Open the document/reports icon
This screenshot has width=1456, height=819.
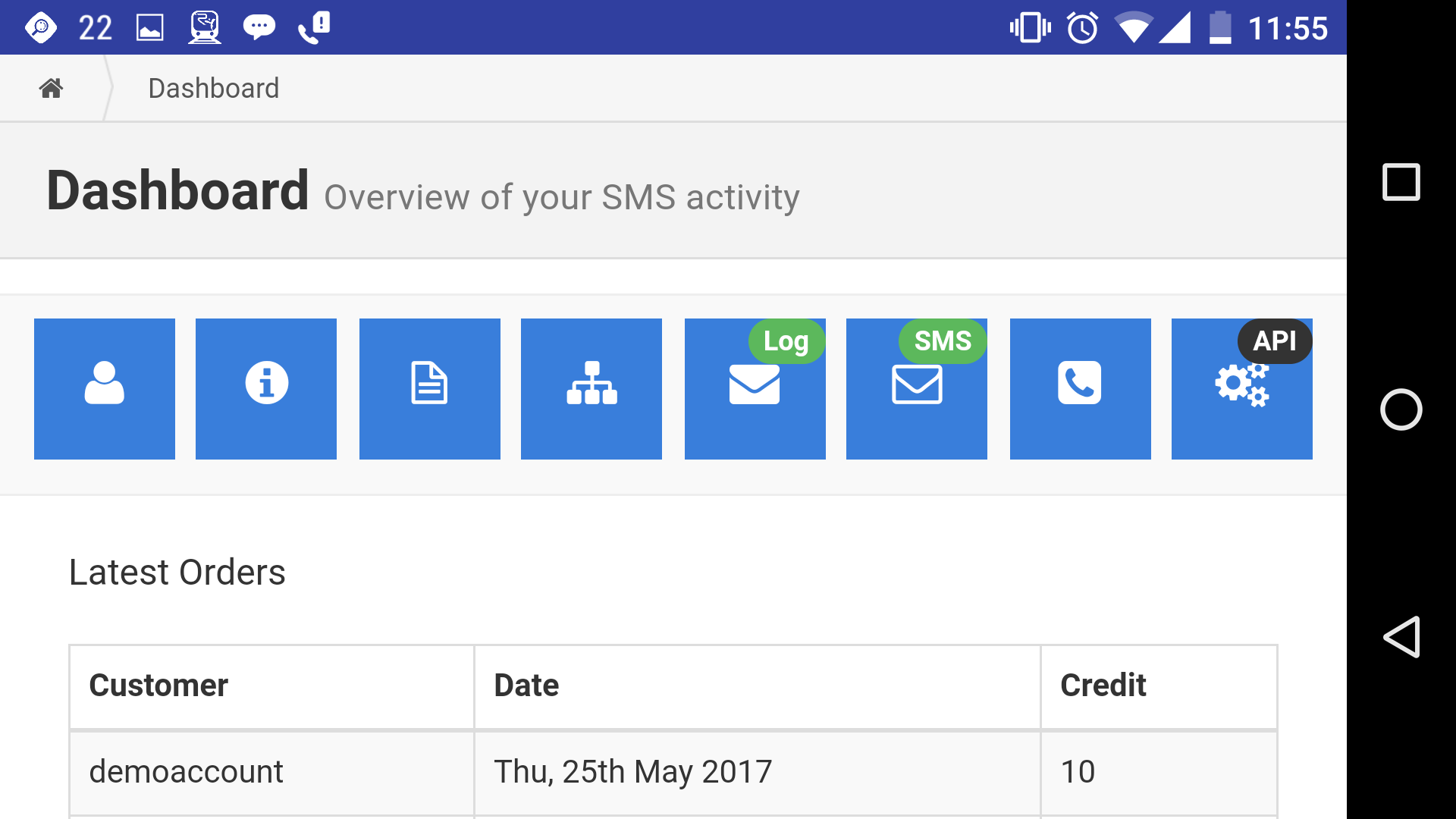(x=429, y=388)
